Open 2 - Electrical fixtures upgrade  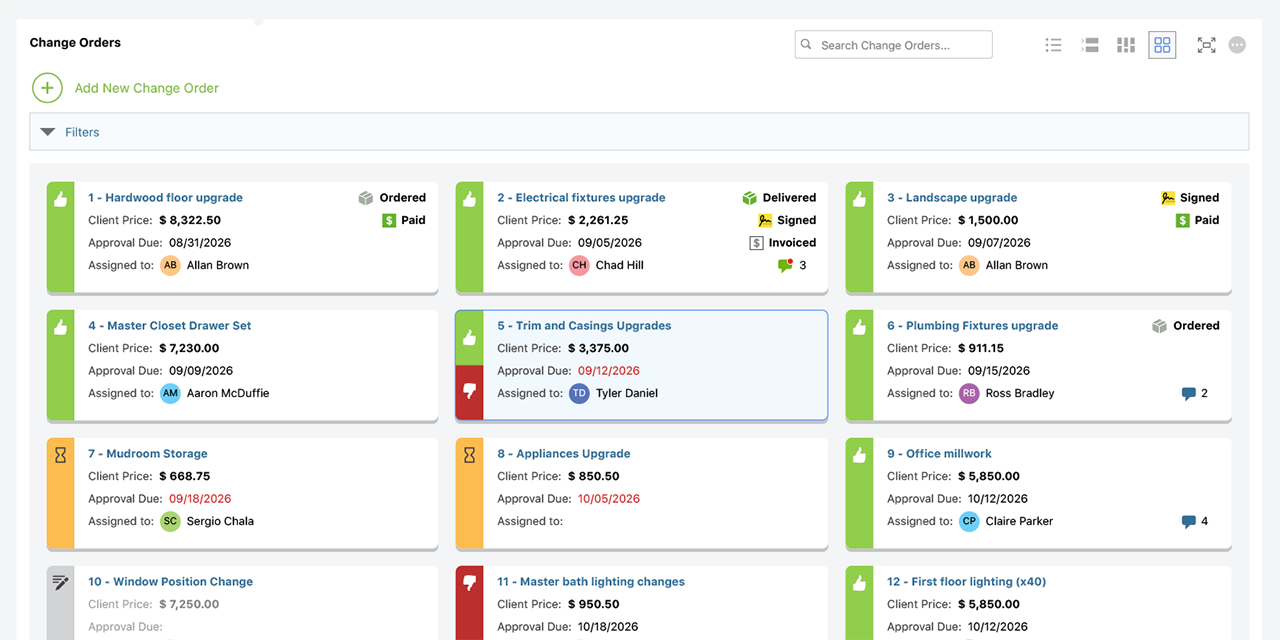point(581,198)
